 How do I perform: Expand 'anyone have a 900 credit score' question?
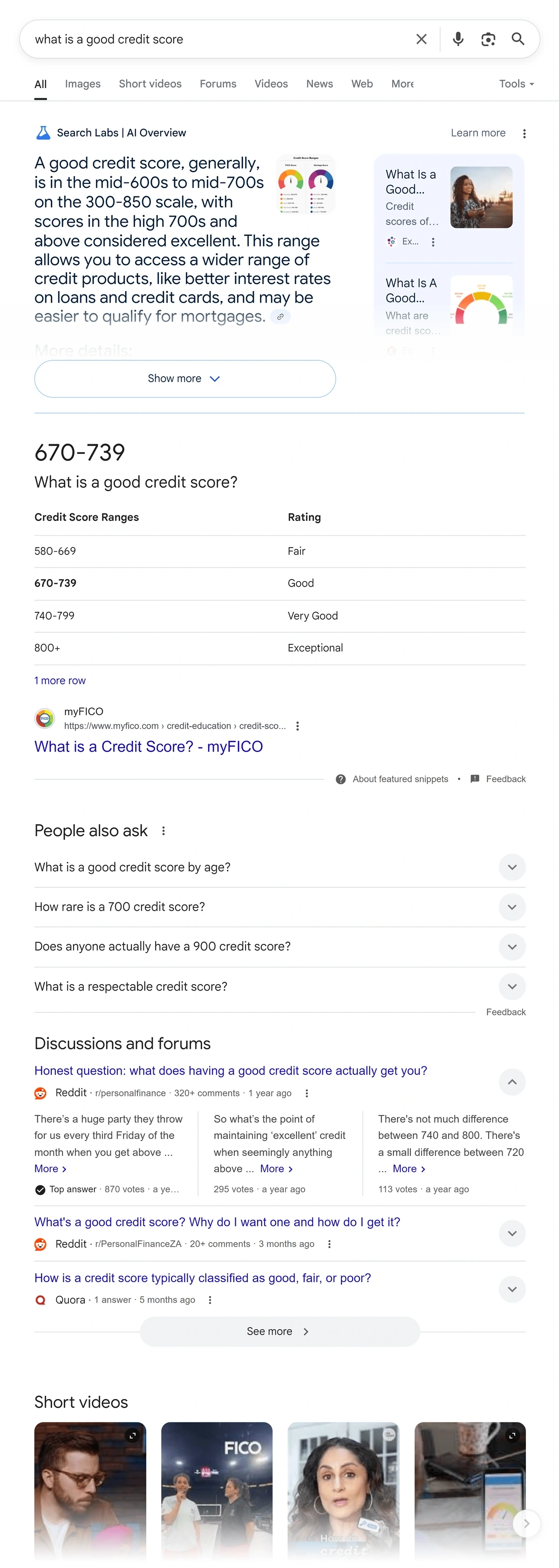pyautogui.click(x=512, y=946)
